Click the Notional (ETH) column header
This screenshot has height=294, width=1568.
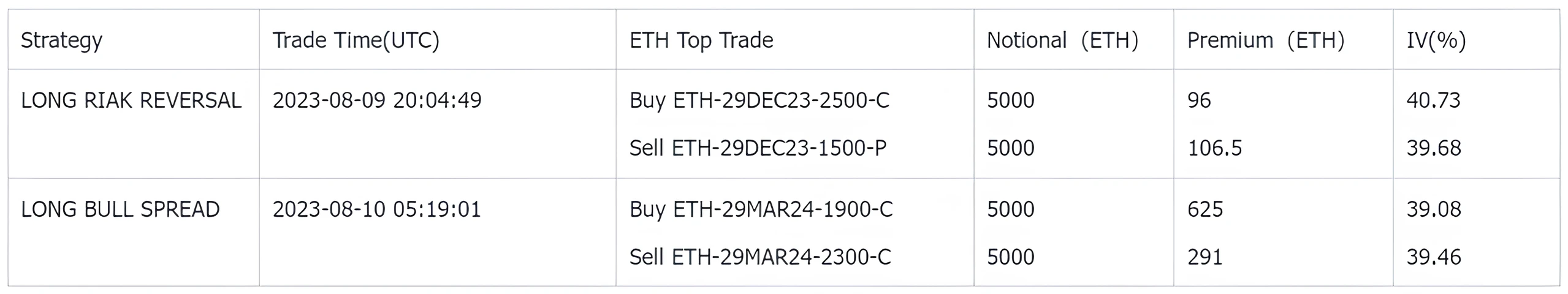click(1062, 40)
